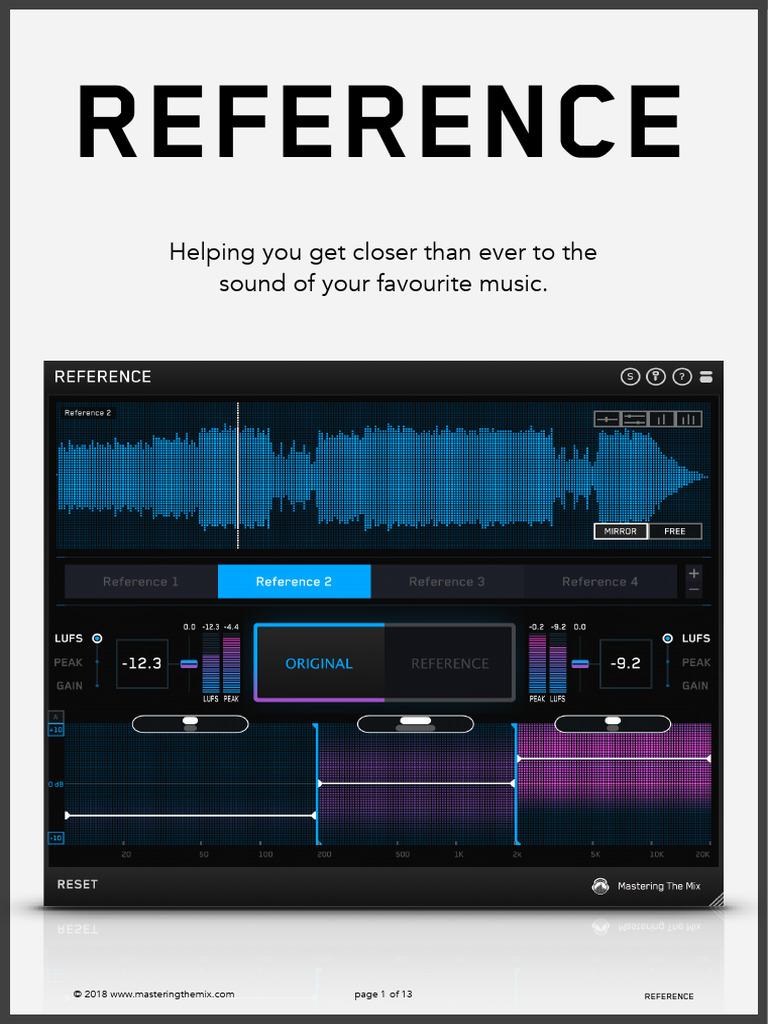Enable FREE playback mode
The width and height of the screenshot is (768, 1024).
(x=675, y=532)
